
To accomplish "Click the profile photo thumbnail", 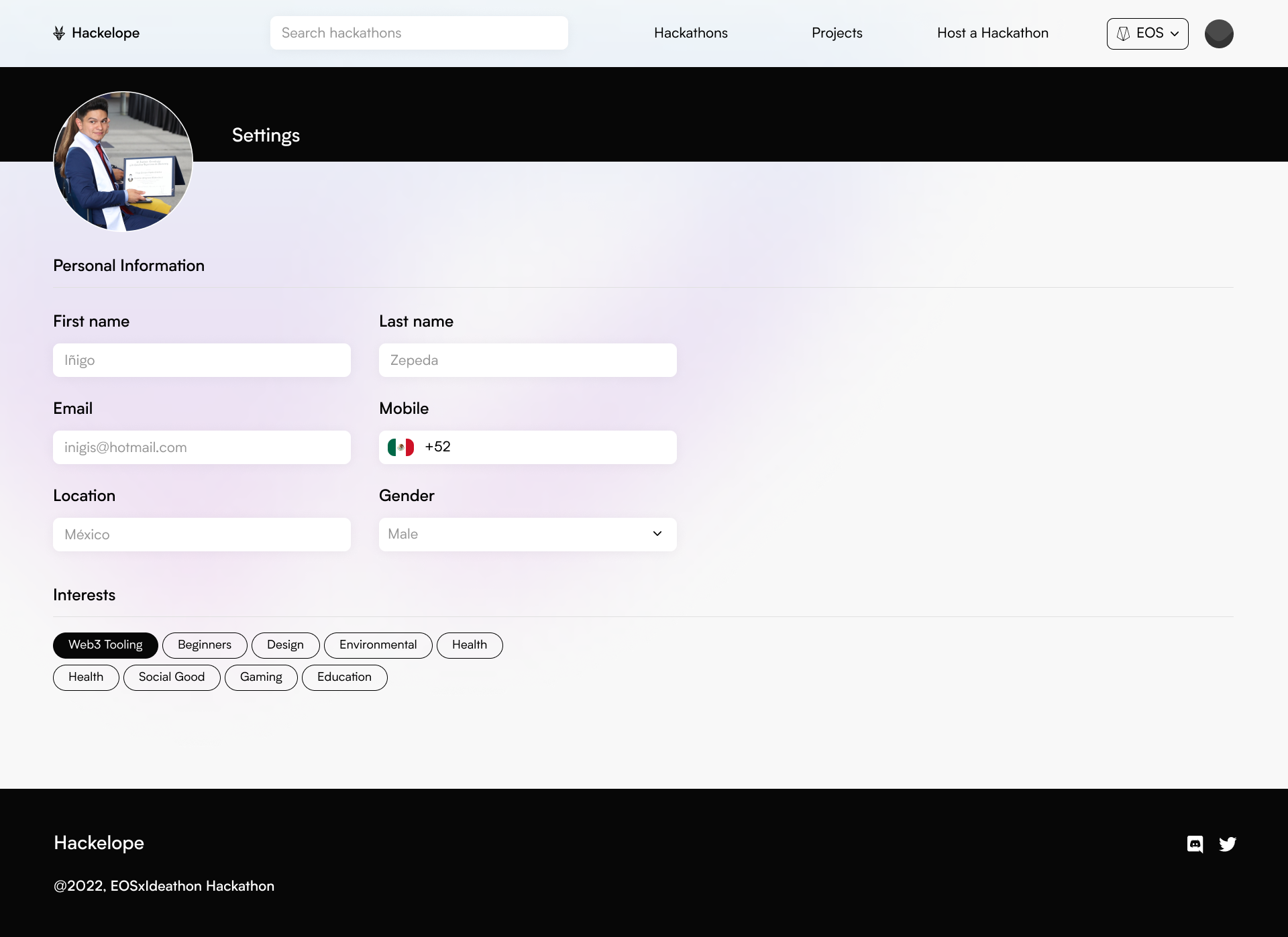I will pyautogui.click(x=123, y=161).
